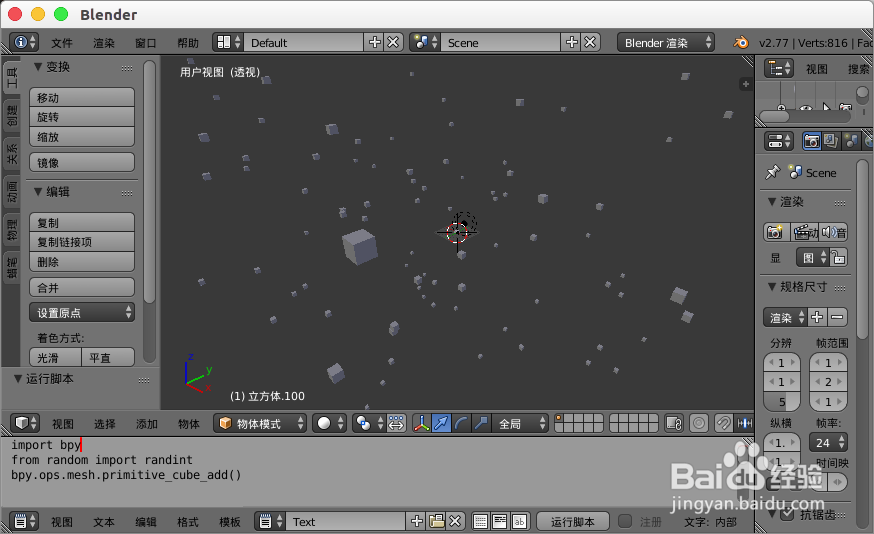Toggle syntax highlighting in text editor
874x534 pixels.
pos(519,522)
